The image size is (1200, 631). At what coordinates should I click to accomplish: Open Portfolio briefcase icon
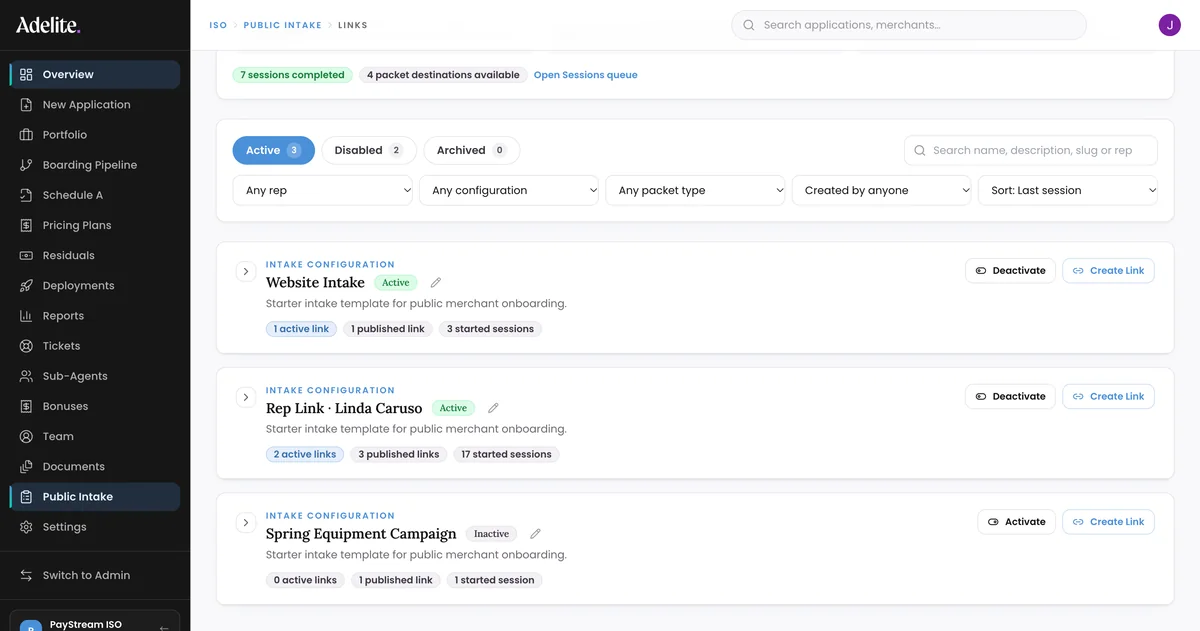[26, 135]
